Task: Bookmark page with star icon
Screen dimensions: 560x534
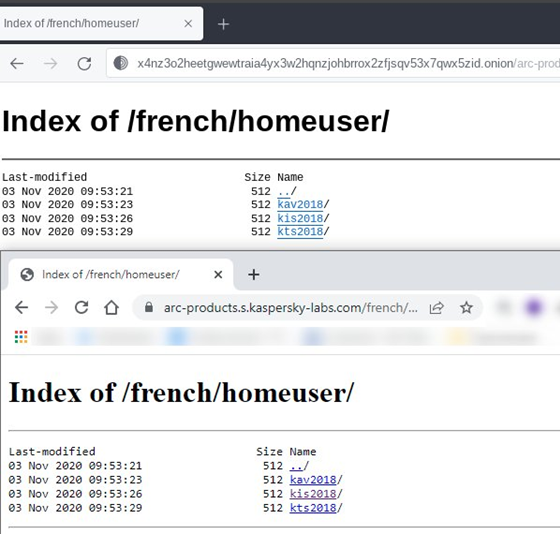Action: [x=466, y=307]
